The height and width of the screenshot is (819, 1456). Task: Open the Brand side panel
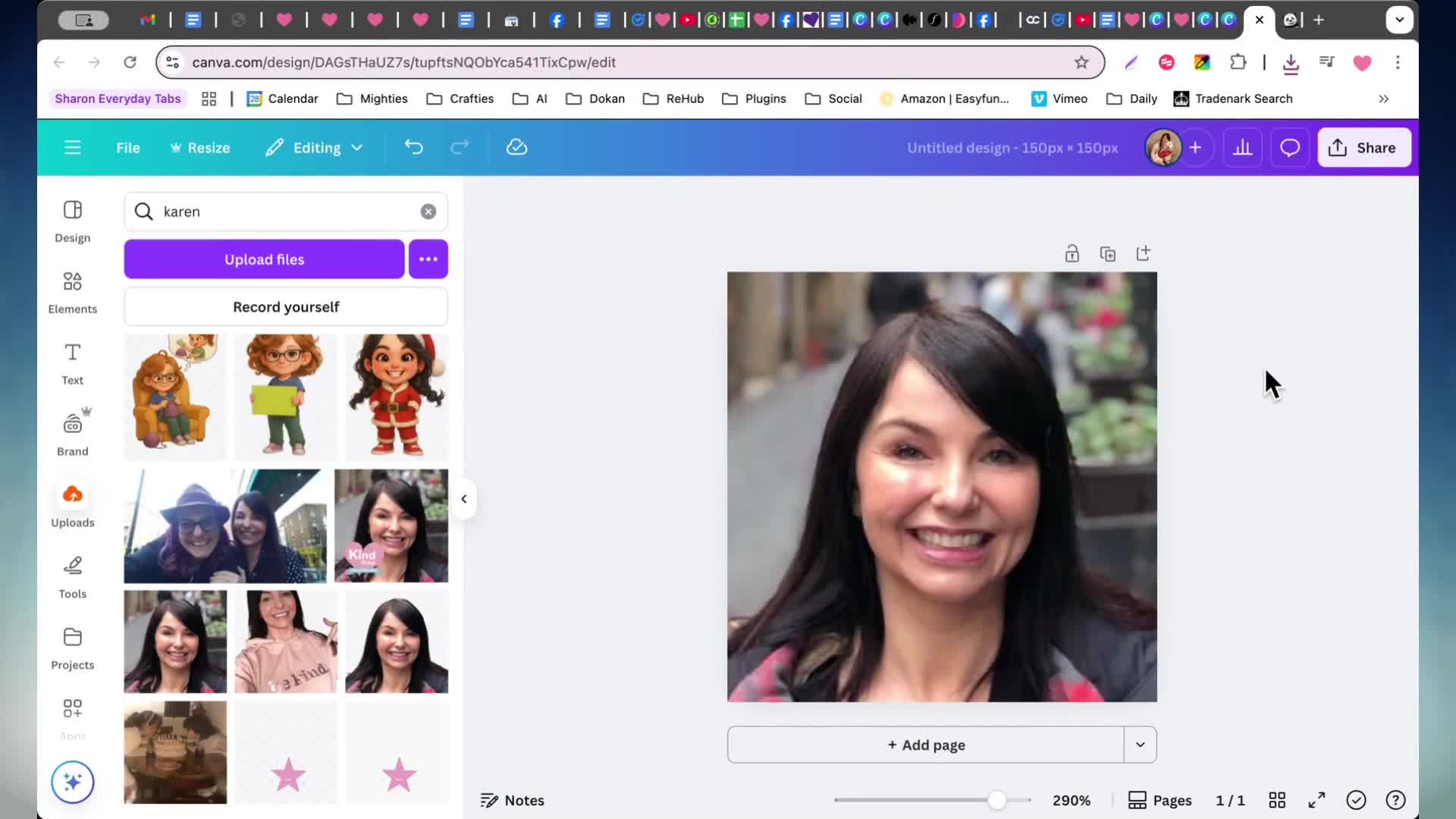(72, 435)
